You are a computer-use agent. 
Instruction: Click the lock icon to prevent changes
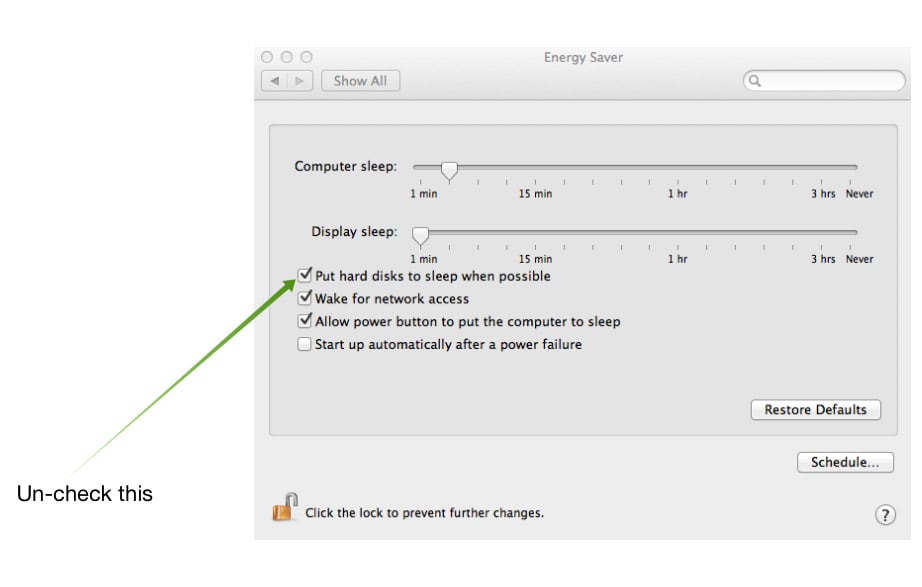pyautogui.click(x=285, y=507)
